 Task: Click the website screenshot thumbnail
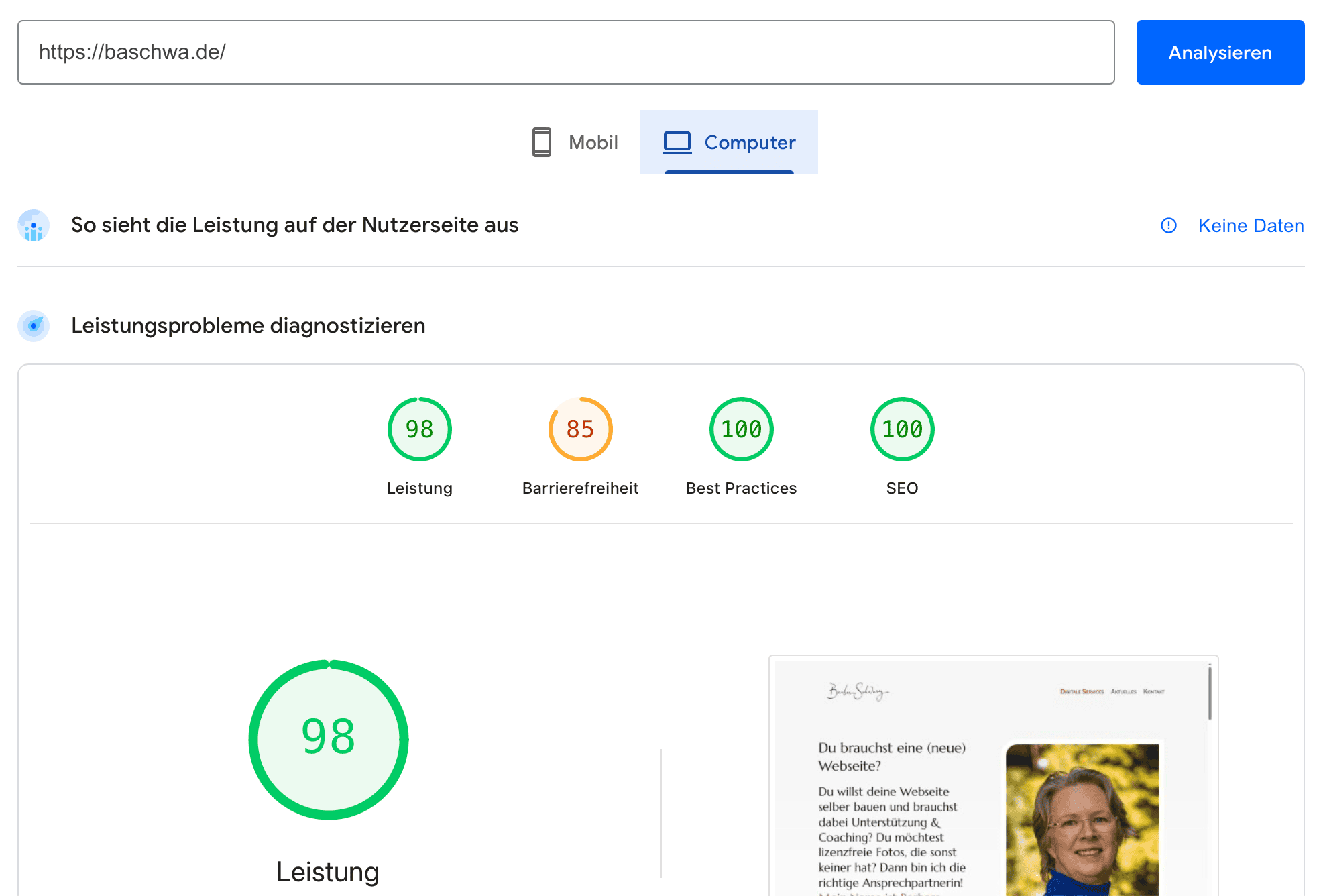[991, 778]
